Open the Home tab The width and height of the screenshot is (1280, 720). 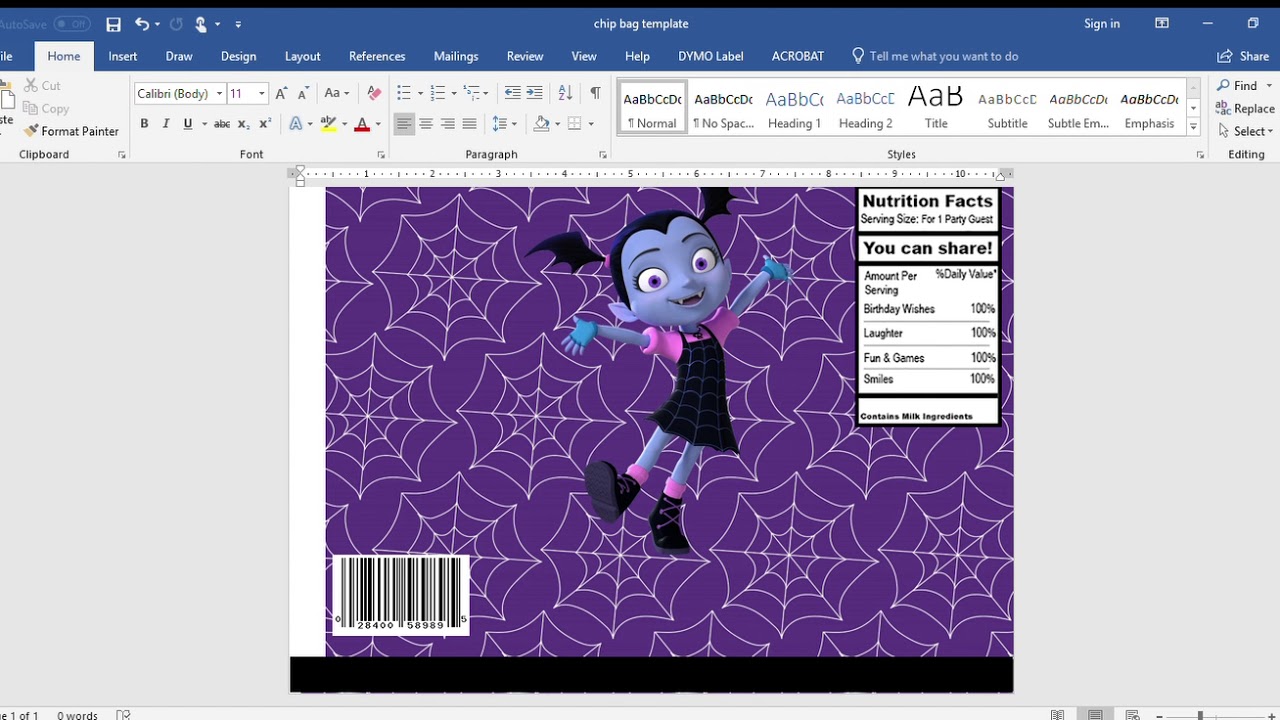click(63, 56)
